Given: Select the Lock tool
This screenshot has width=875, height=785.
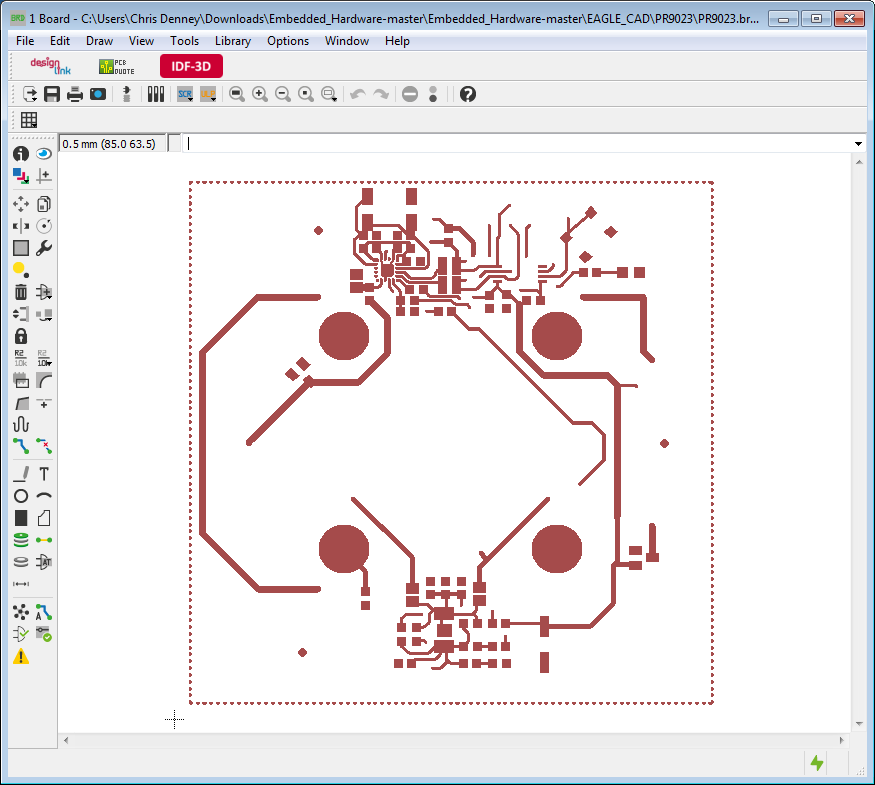Looking at the screenshot, I should 21,336.
